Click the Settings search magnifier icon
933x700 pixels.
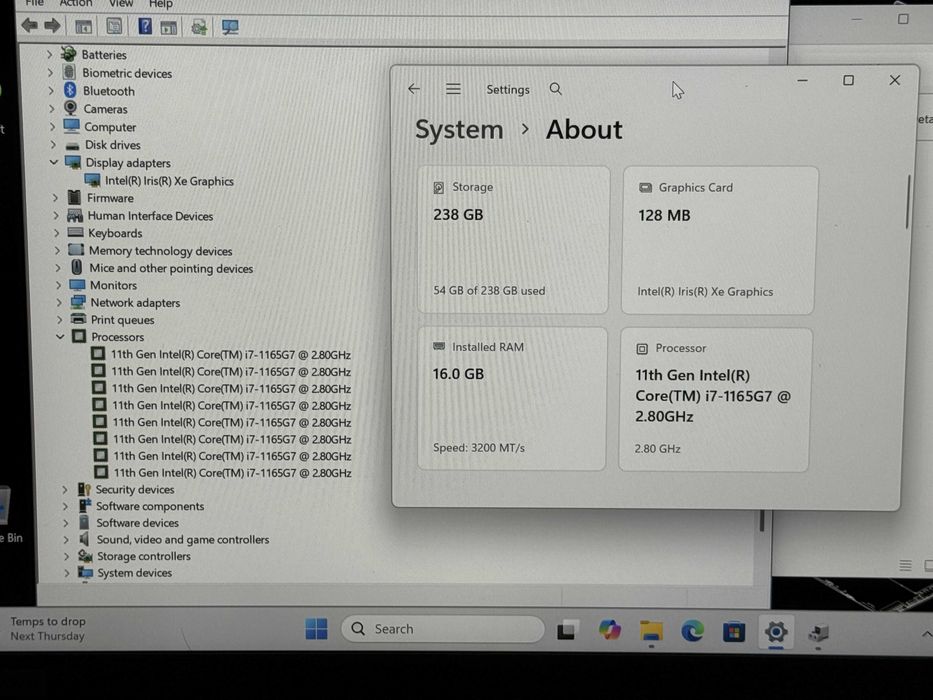click(x=556, y=89)
